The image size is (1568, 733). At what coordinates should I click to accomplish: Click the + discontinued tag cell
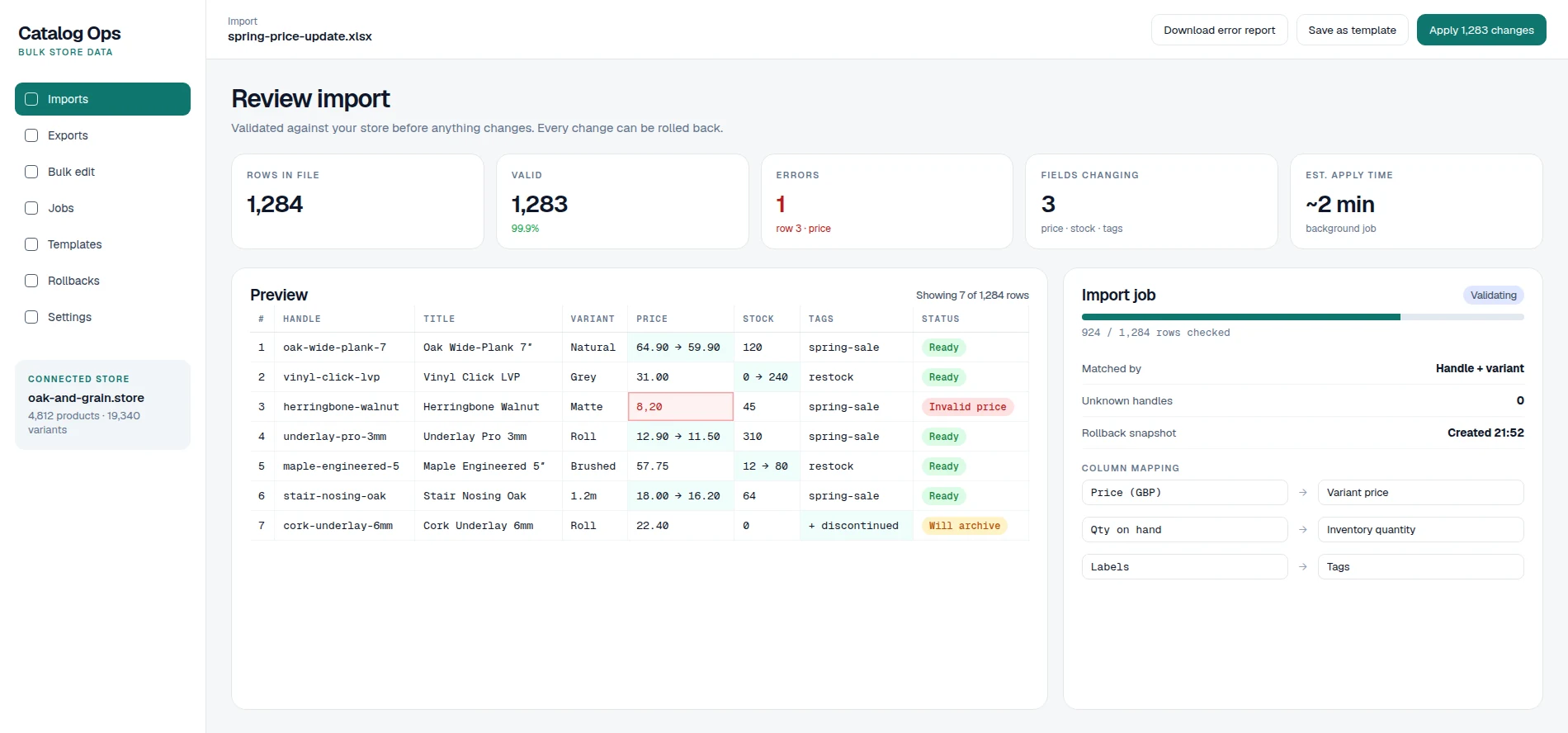click(x=856, y=526)
